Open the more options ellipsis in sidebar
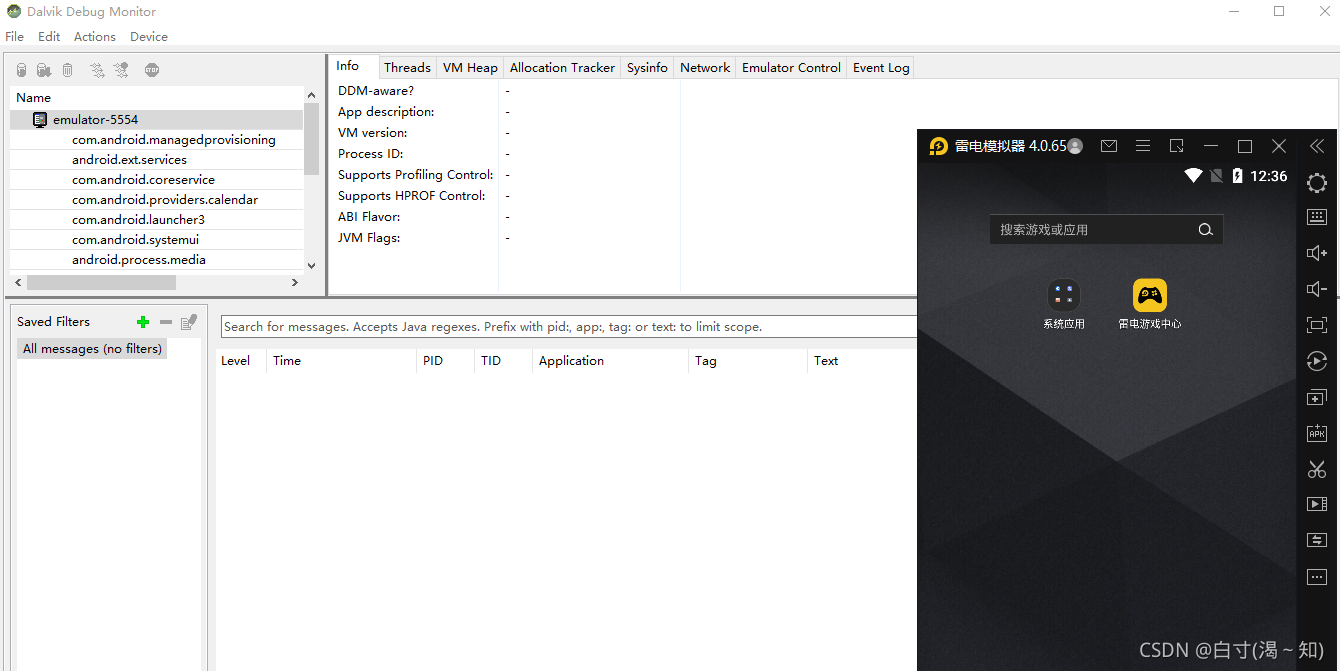Screen dimensions: 1340x671 1316,576
